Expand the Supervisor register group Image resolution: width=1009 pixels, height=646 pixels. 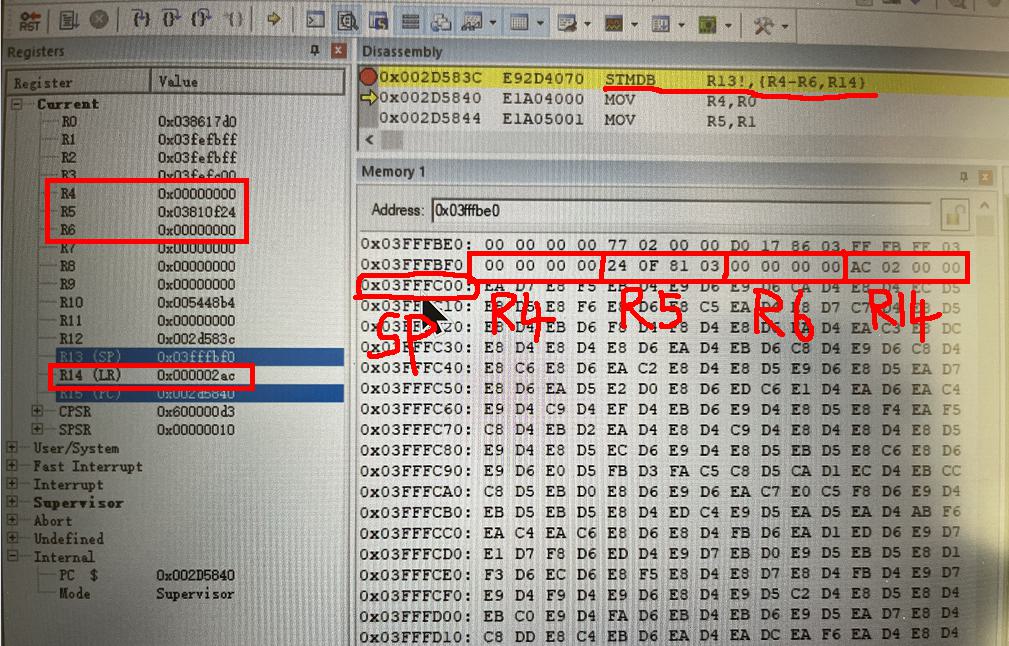point(12,501)
